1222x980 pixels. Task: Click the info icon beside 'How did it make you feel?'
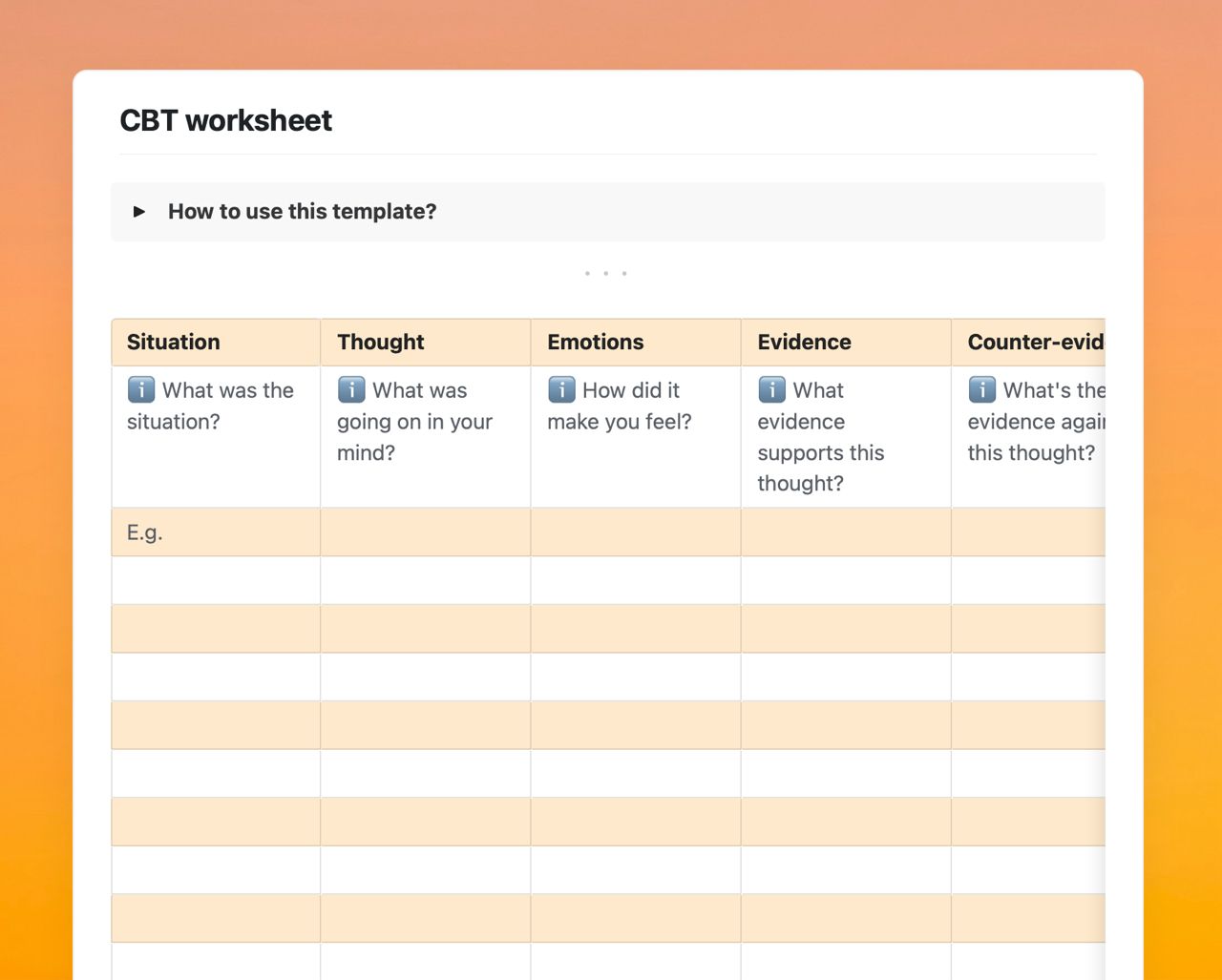point(561,389)
